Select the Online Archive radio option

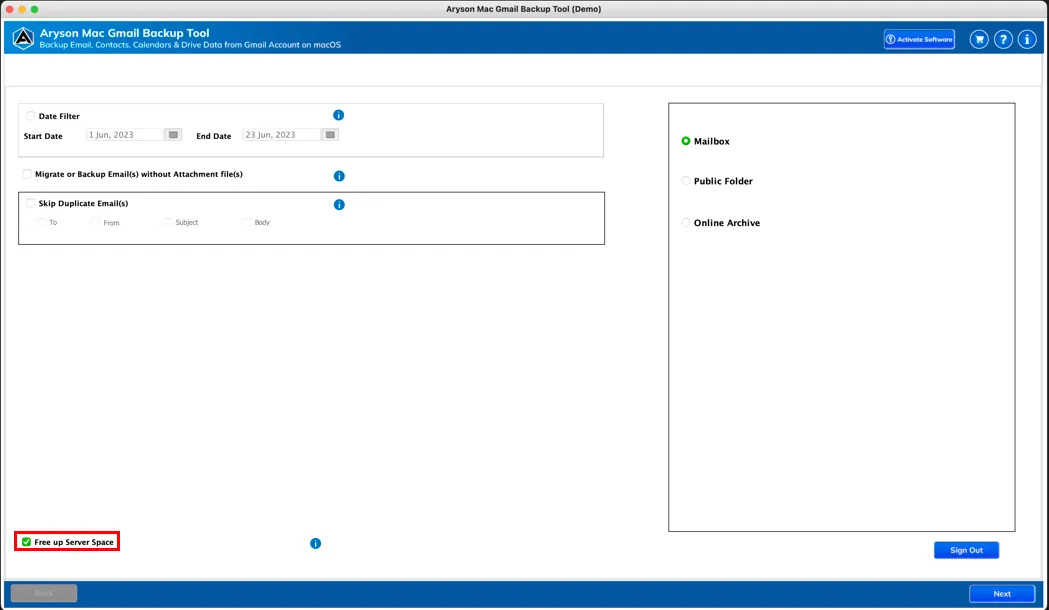686,223
